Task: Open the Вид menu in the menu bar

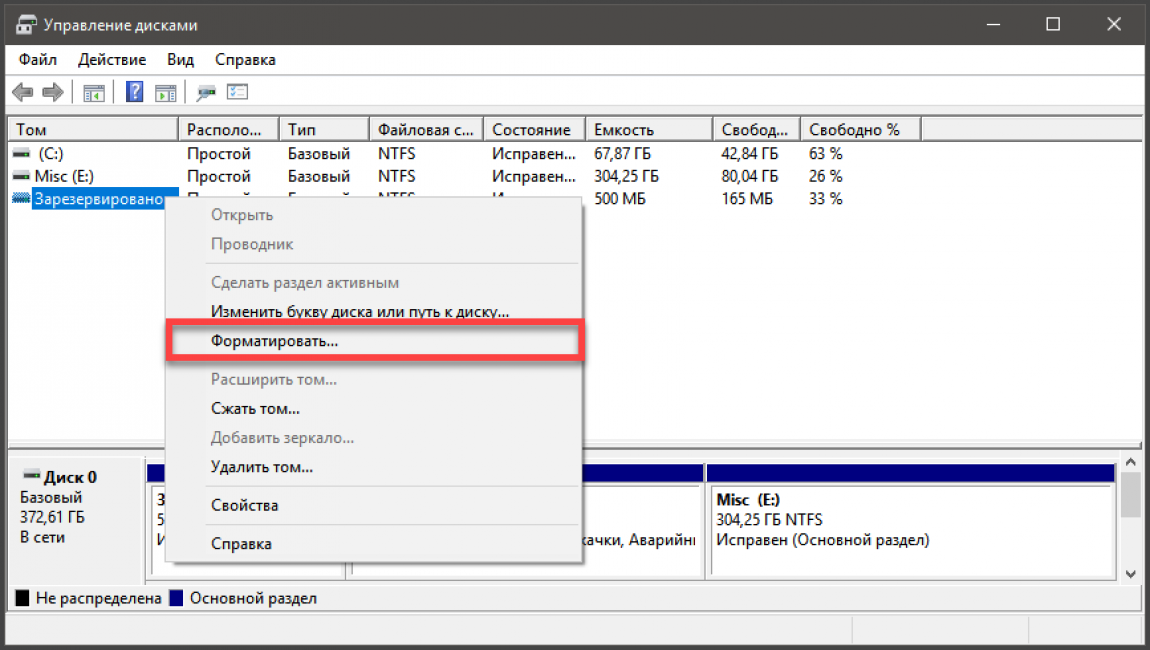Action: 181,60
